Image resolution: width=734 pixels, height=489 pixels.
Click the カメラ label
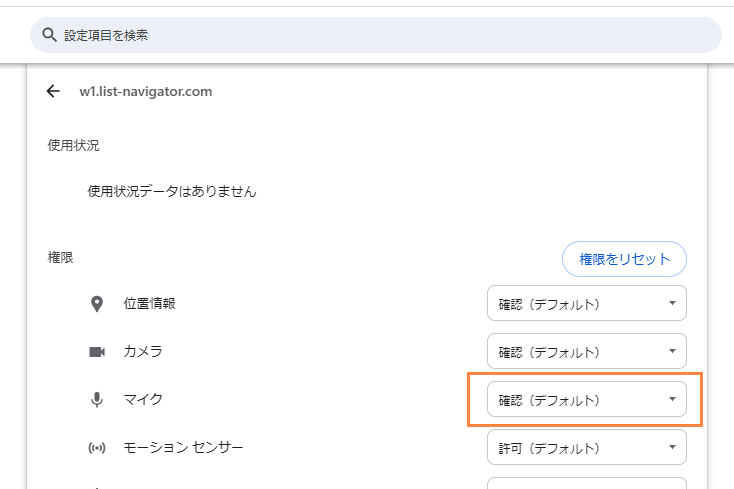click(x=143, y=351)
